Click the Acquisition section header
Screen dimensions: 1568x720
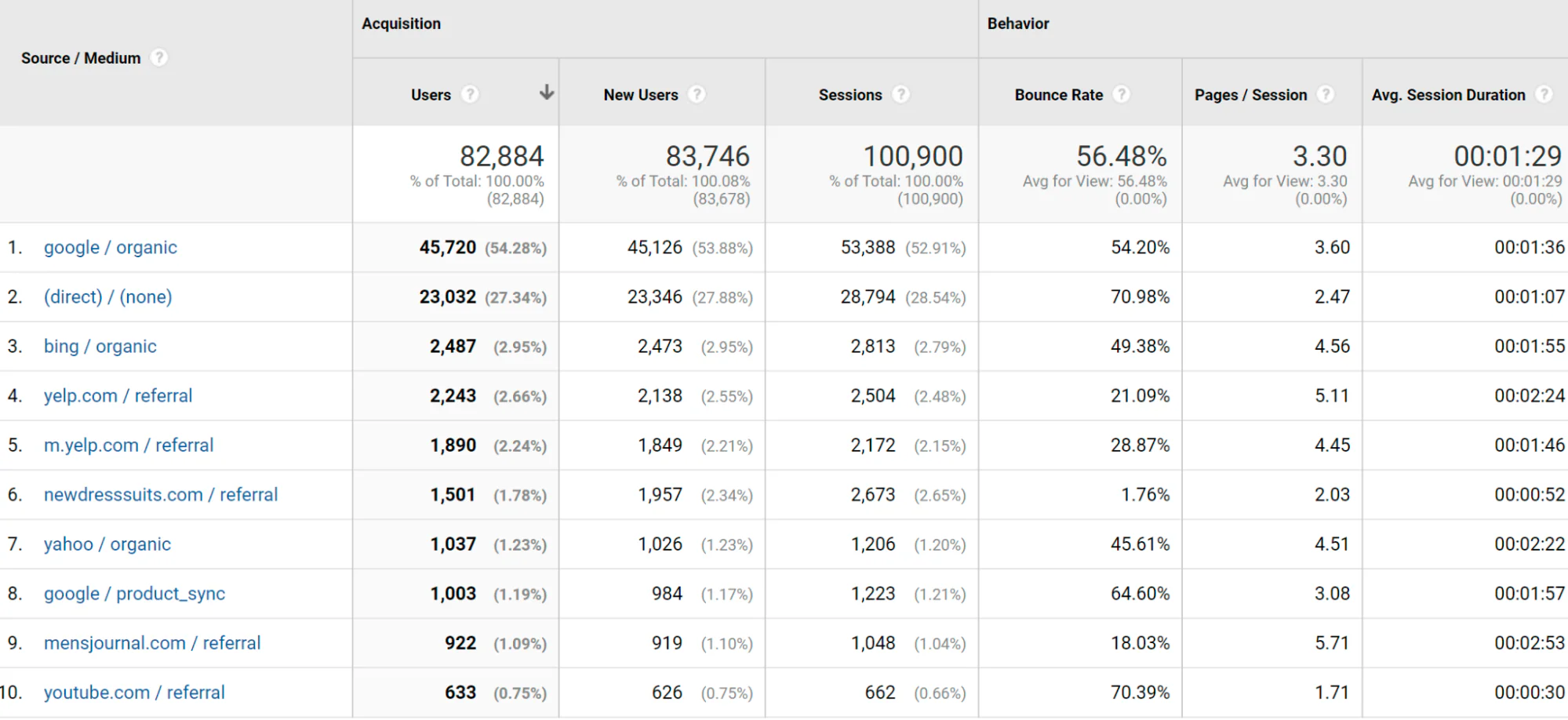coord(401,24)
